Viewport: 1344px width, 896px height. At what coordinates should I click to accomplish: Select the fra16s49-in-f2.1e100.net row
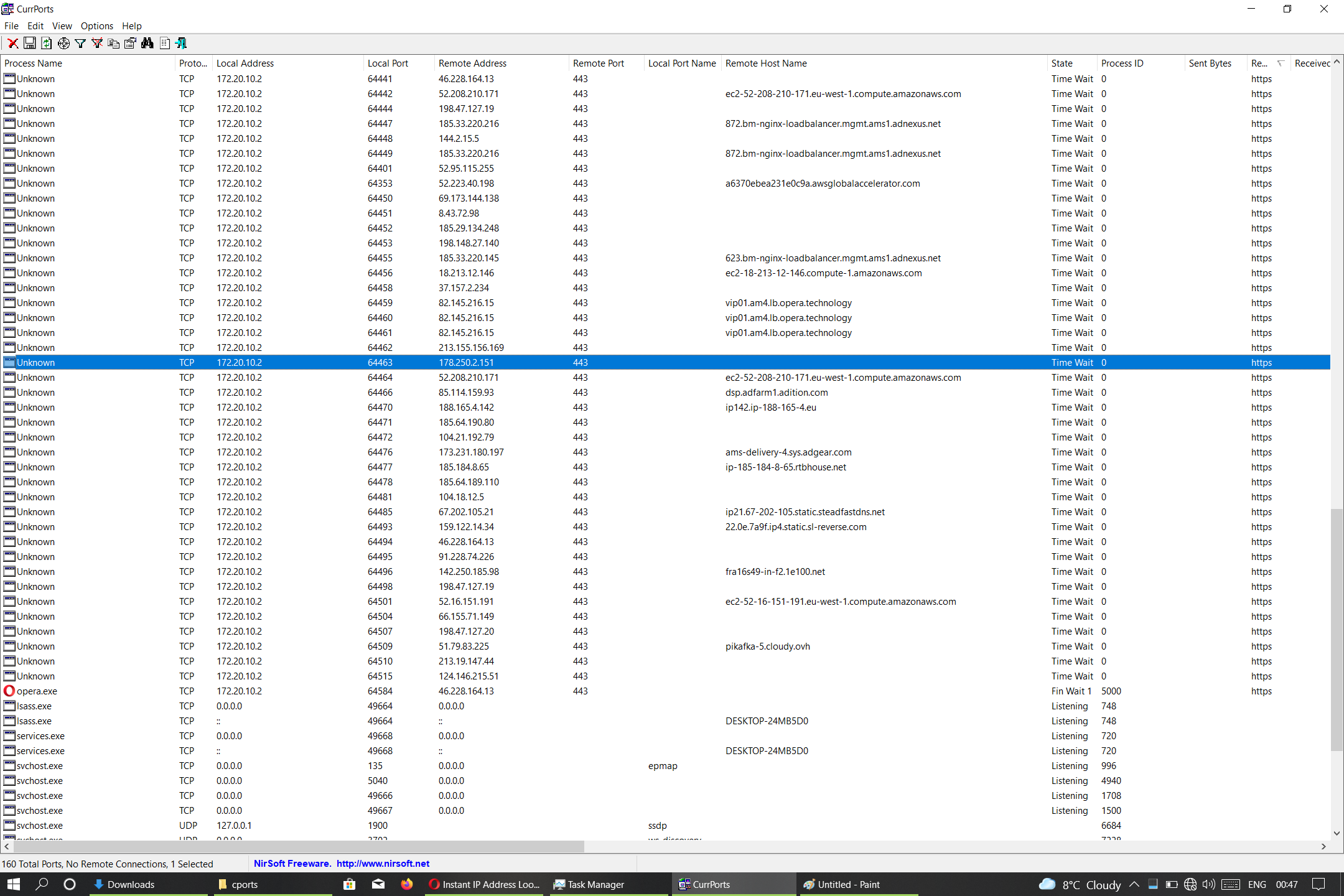point(666,571)
